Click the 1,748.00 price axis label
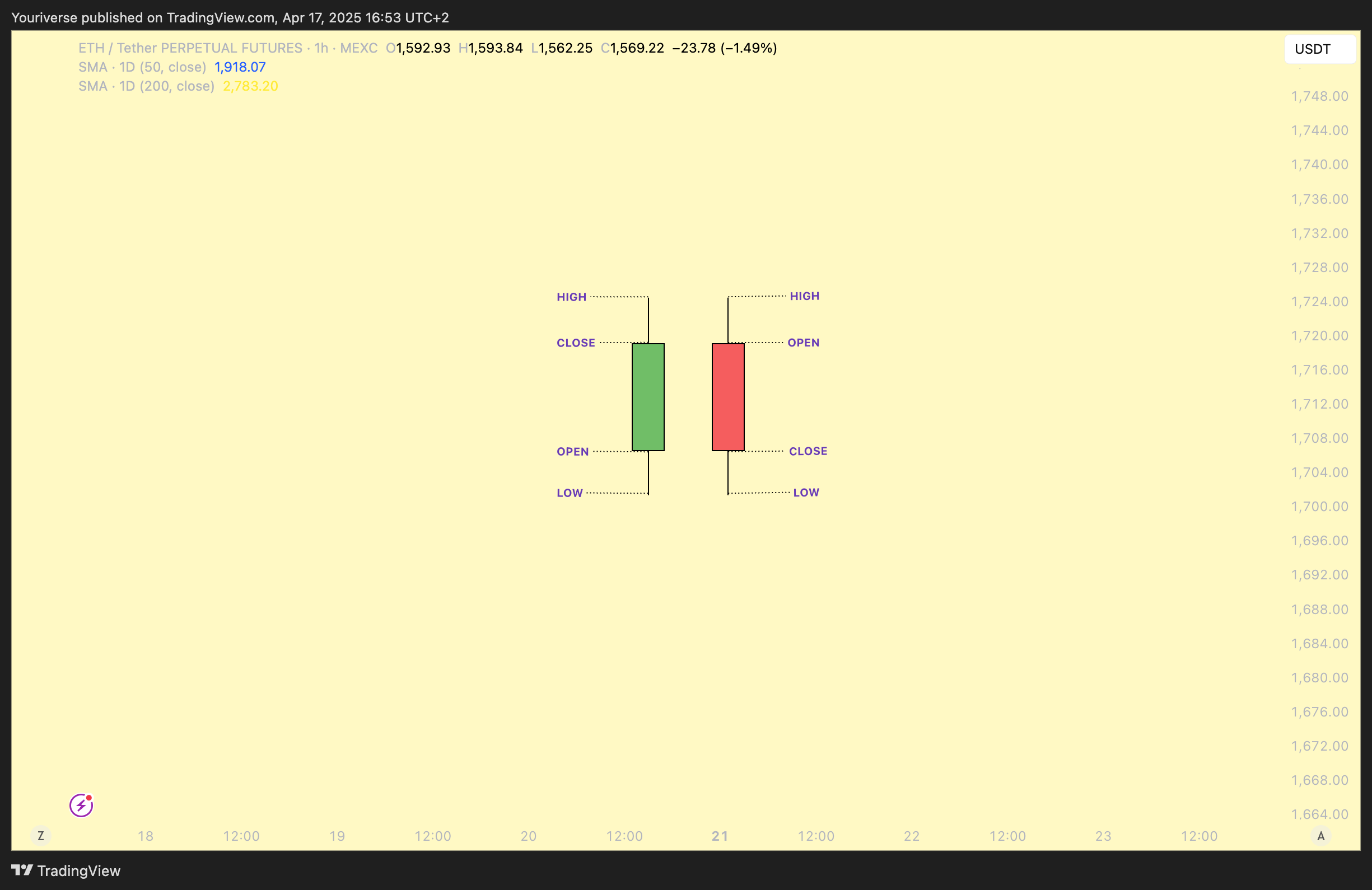The width and height of the screenshot is (1372, 890). click(x=1319, y=96)
